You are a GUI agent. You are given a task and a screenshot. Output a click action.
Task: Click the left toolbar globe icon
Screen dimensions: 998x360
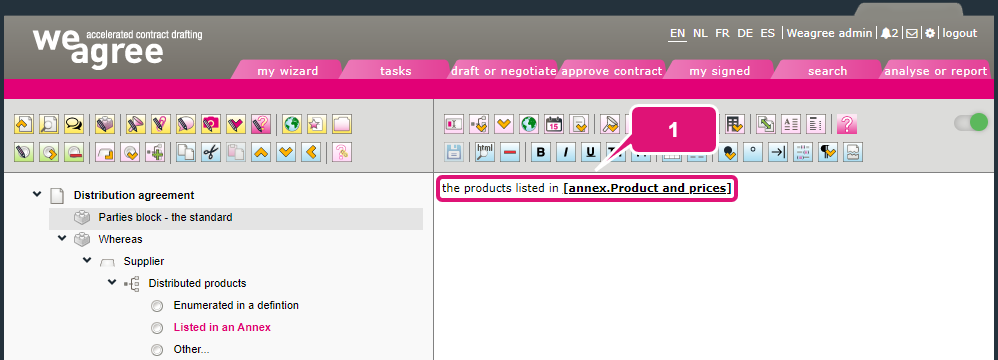pyautogui.click(x=292, y=124)
